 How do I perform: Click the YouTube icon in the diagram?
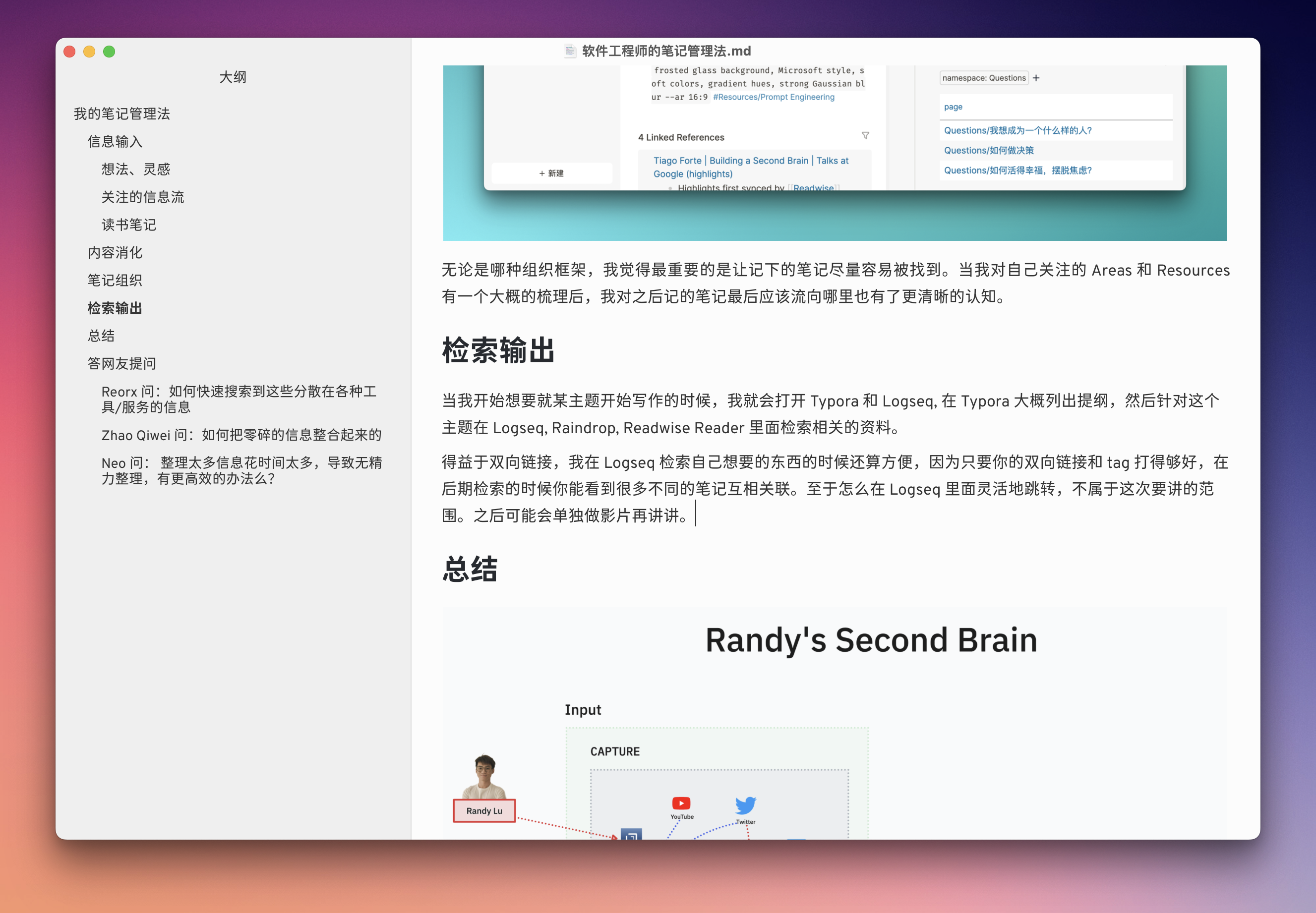pyautogui.click(x=681, y=803)
